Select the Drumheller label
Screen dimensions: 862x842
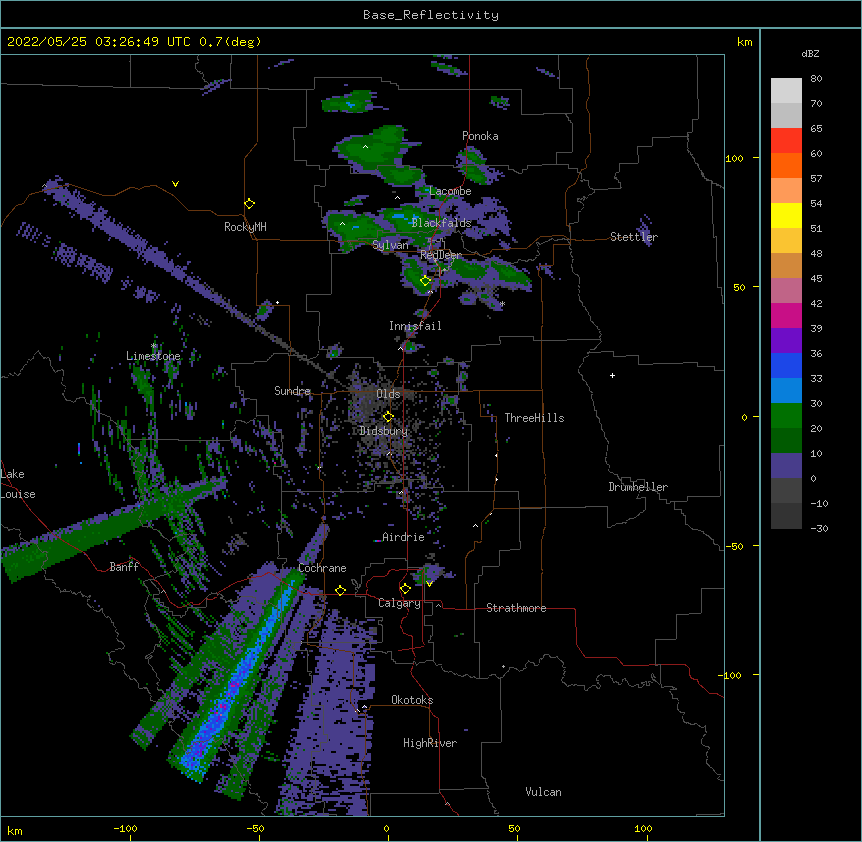coord(638,487)
